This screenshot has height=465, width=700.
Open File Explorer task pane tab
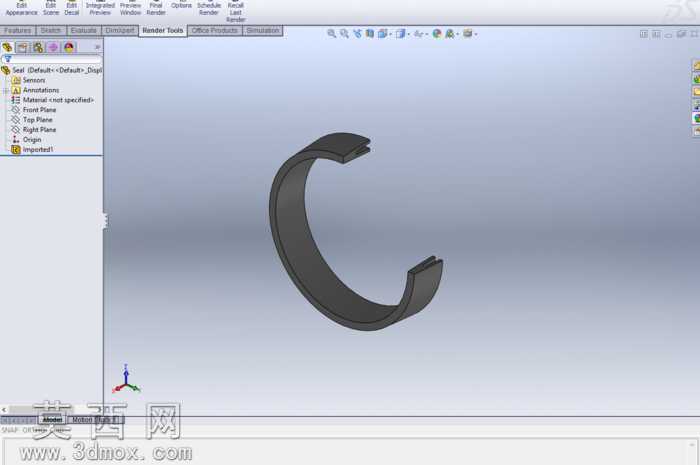click(x=696, y=91)
